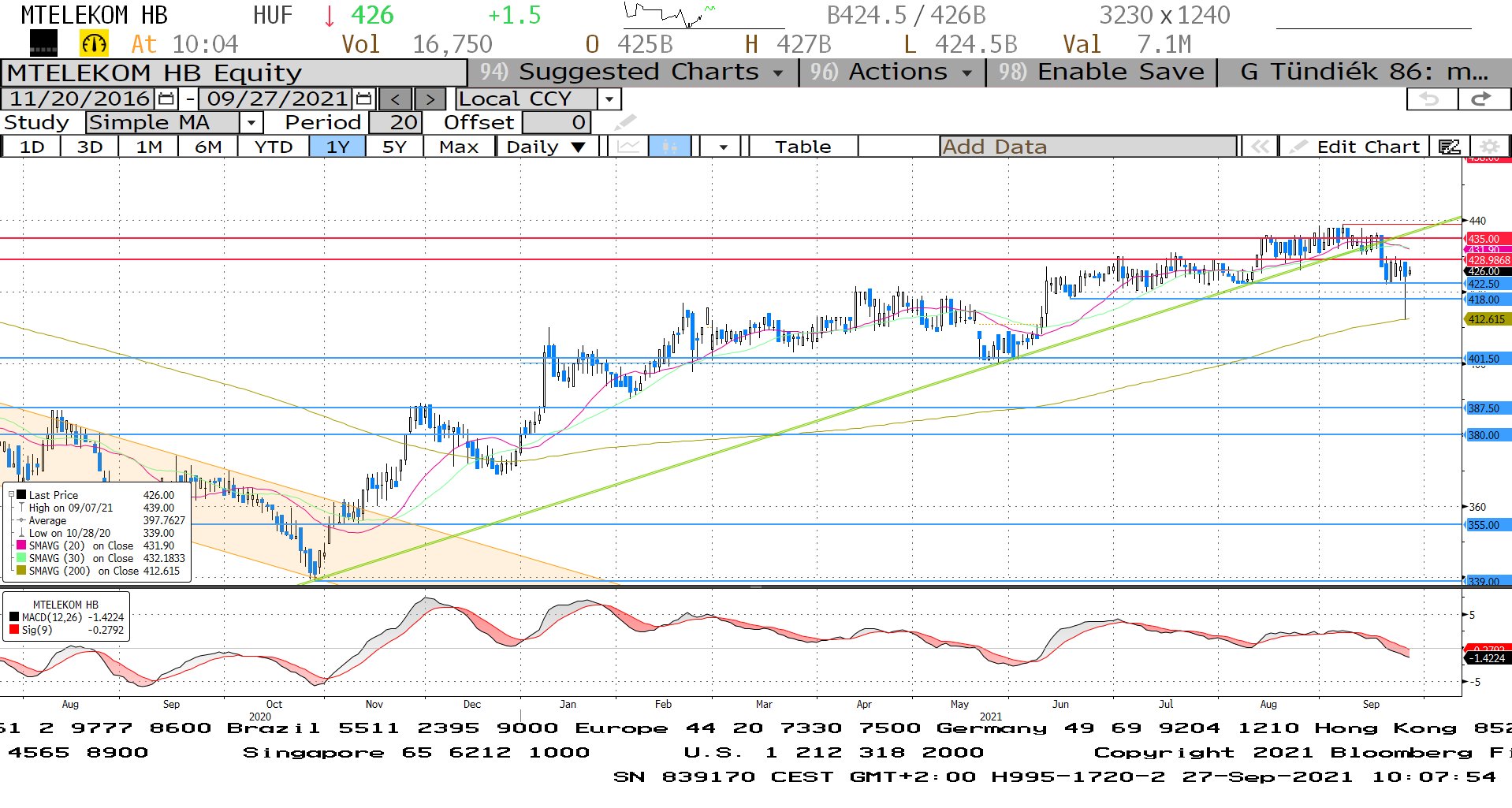Click the black square icon under MTELEKOM HB
Image resolution: width=1512 pixels, height=808 pixels.
[43, 43]
